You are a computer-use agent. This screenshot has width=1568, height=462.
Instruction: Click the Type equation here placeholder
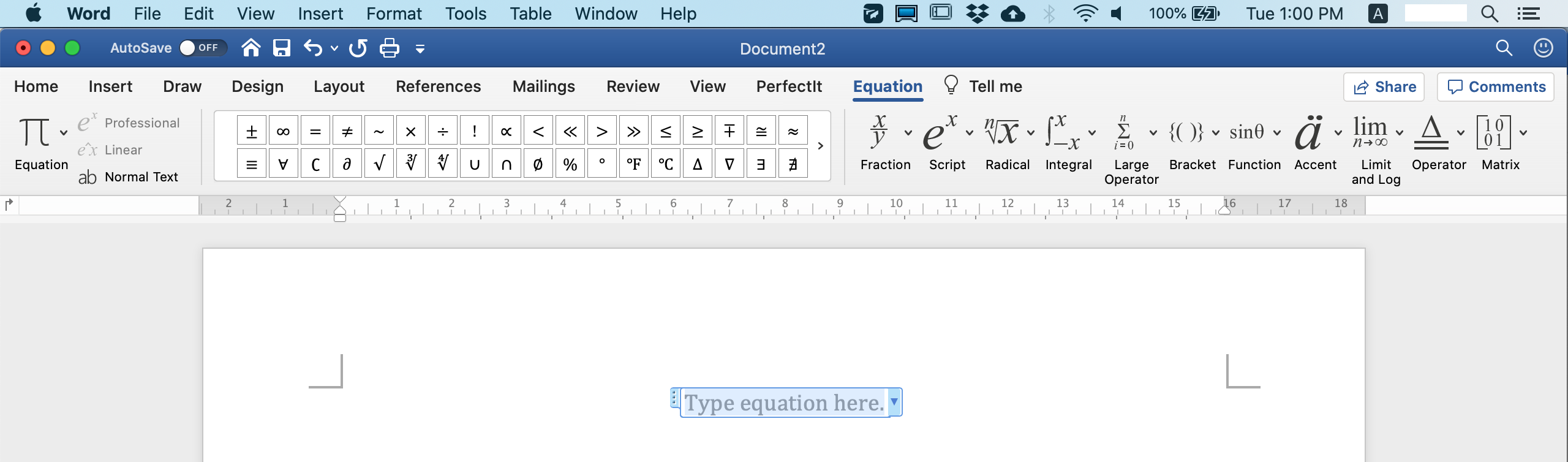pyautogui.click(x=784, y=403)
